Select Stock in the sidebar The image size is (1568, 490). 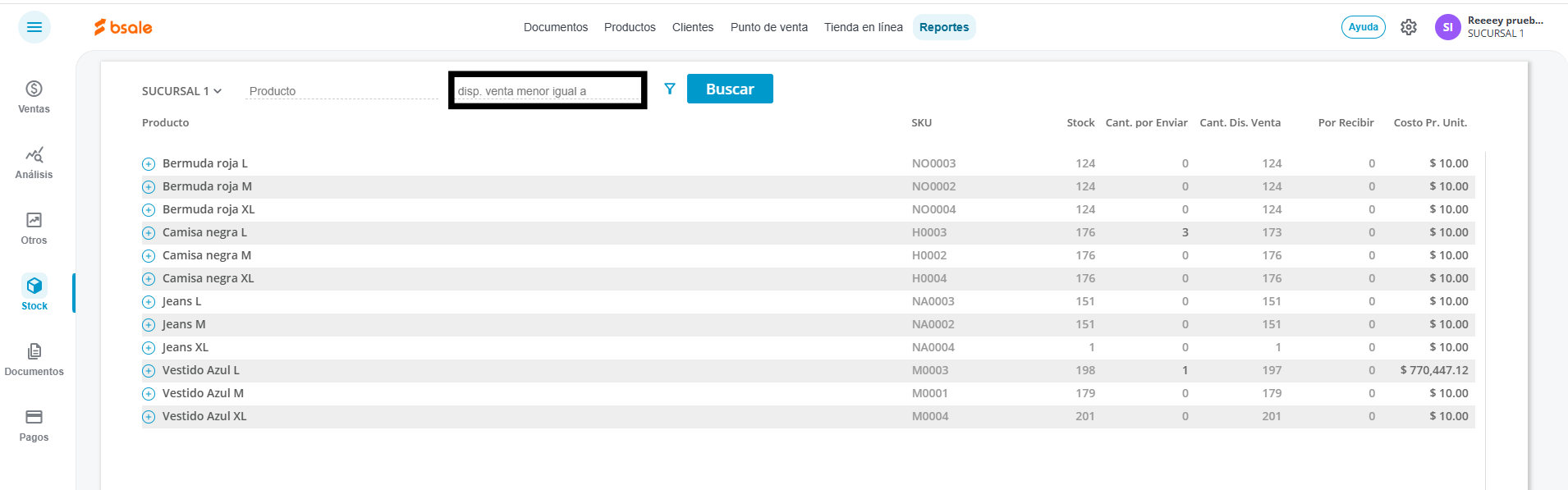(34, 293)
